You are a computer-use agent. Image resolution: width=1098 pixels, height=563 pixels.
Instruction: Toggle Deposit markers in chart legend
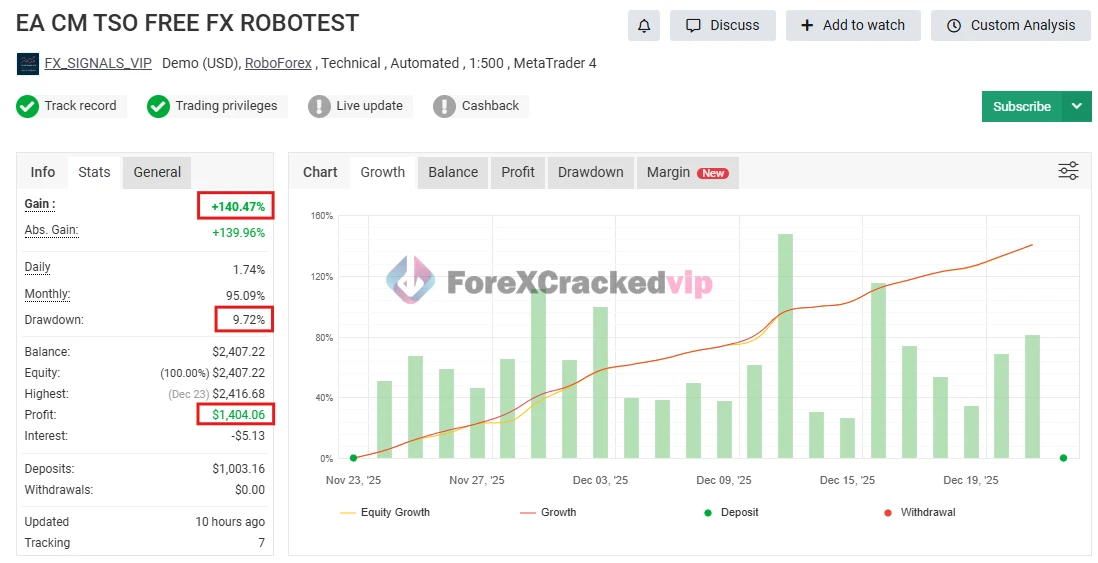click(729, 512)
